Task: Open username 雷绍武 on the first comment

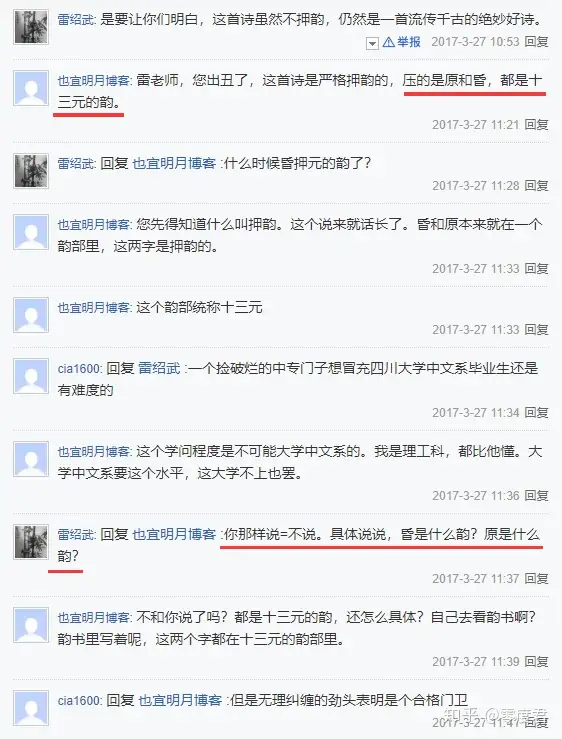Action: [76, 20]
